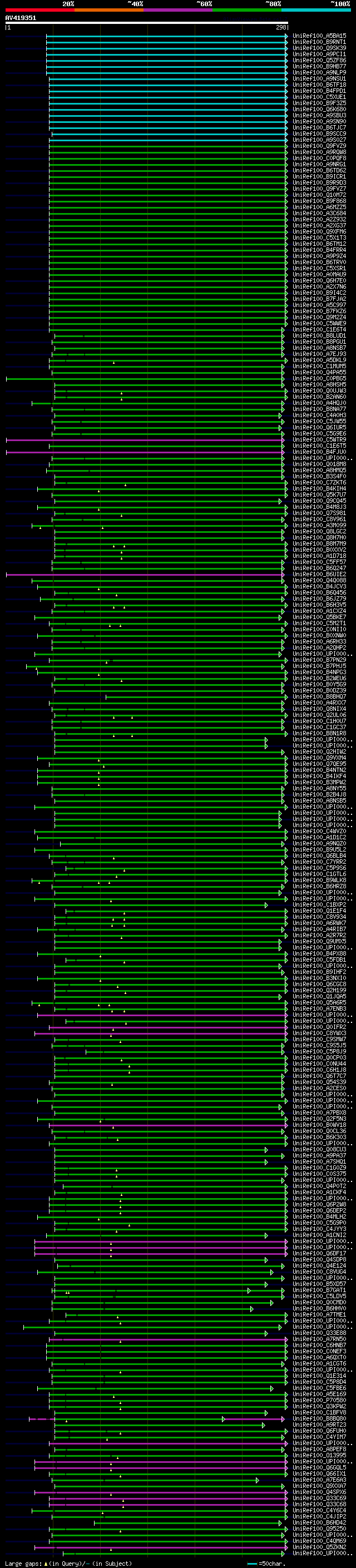Open hit UniRef100_Q5ZF86
Viewport: 356px width, 1568px height.
coord(319,60)
